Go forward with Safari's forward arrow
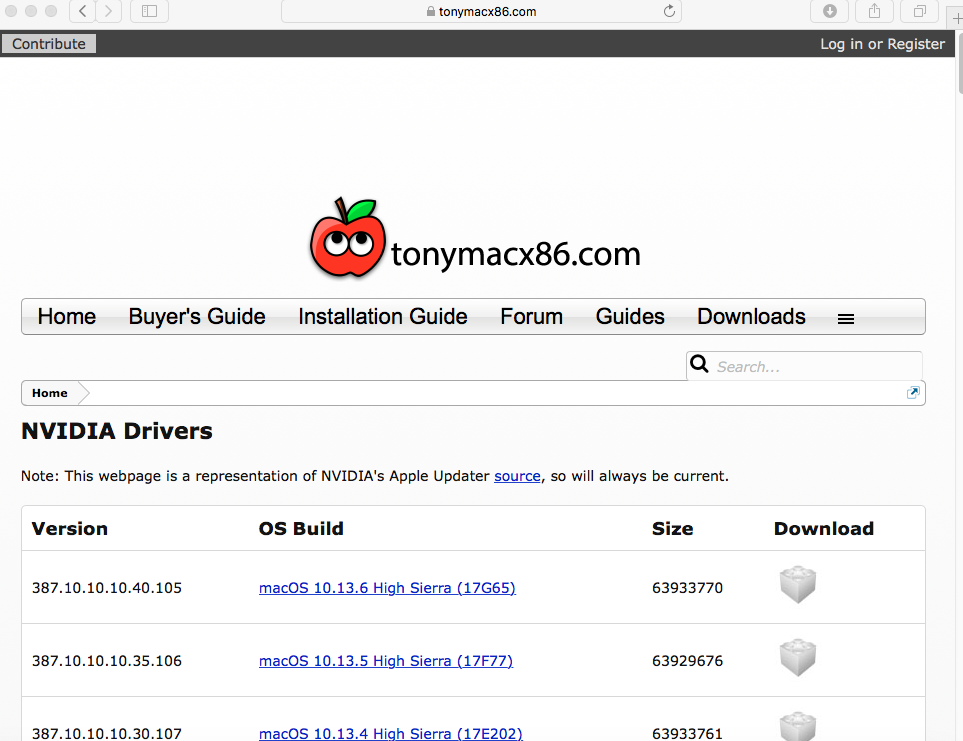The width and height of the screenshot is (963, 741). click(108, 11)
